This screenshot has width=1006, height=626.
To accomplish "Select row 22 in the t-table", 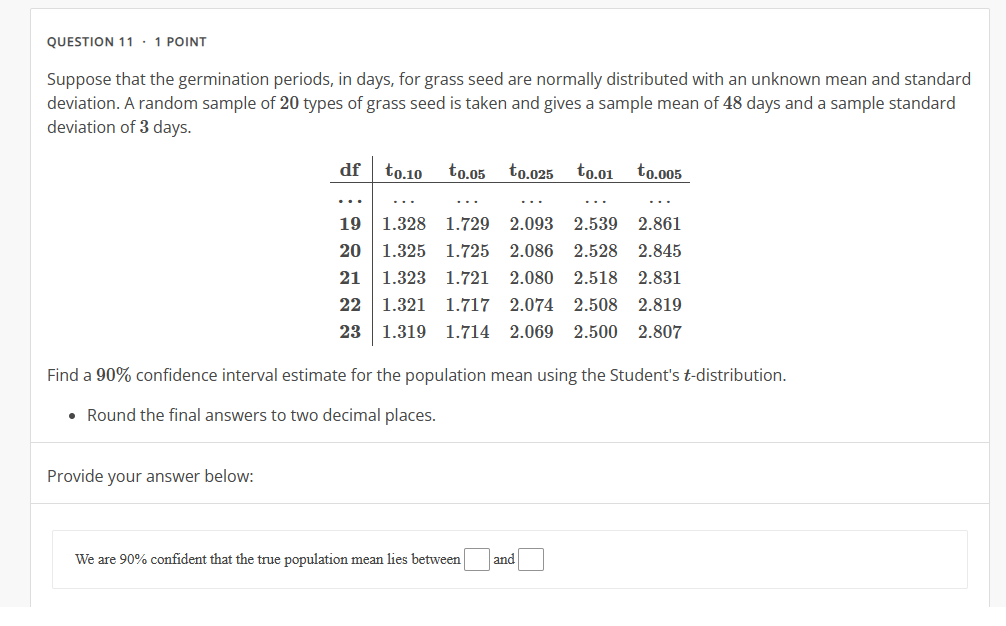I will 350,304.
